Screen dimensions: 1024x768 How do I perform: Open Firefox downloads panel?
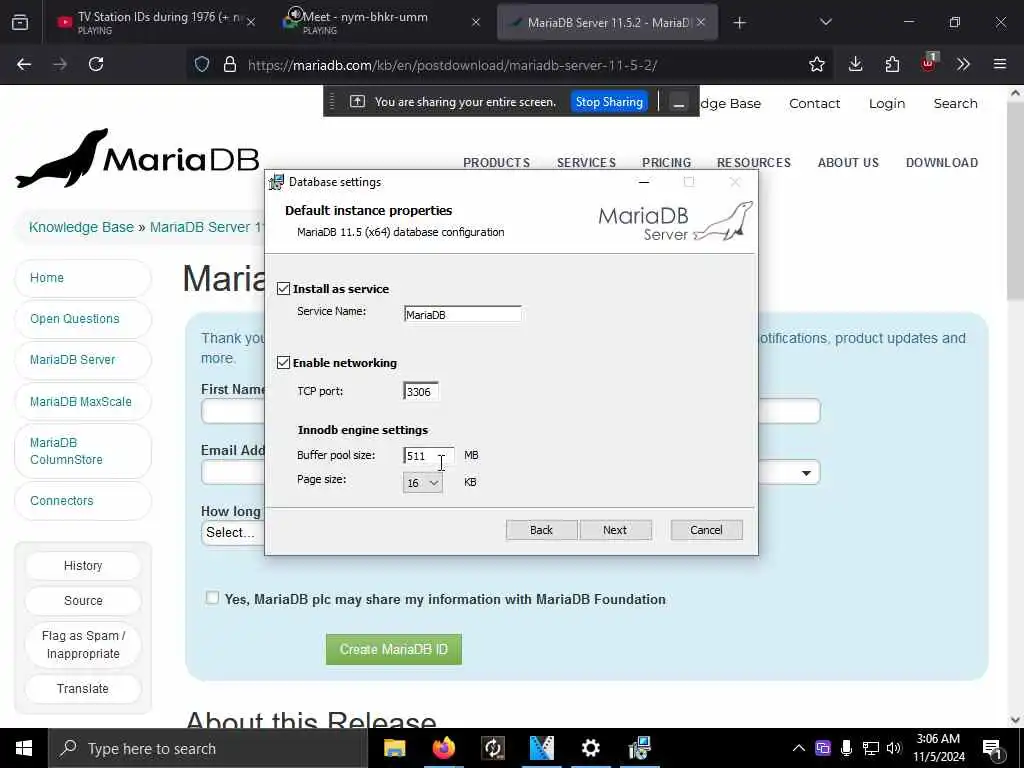856,64
